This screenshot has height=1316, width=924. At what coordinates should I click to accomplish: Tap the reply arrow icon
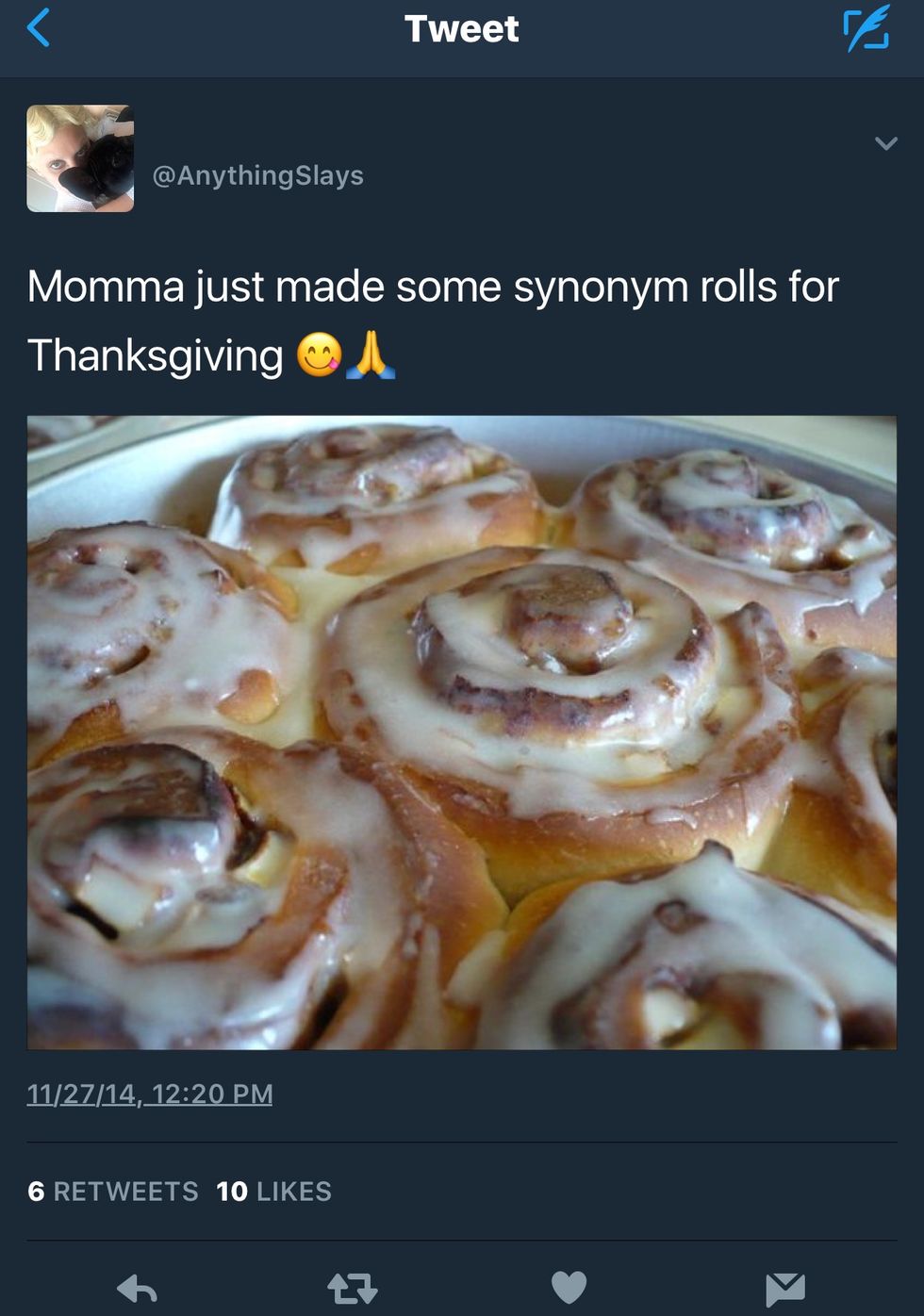[x=137, y=1288]
